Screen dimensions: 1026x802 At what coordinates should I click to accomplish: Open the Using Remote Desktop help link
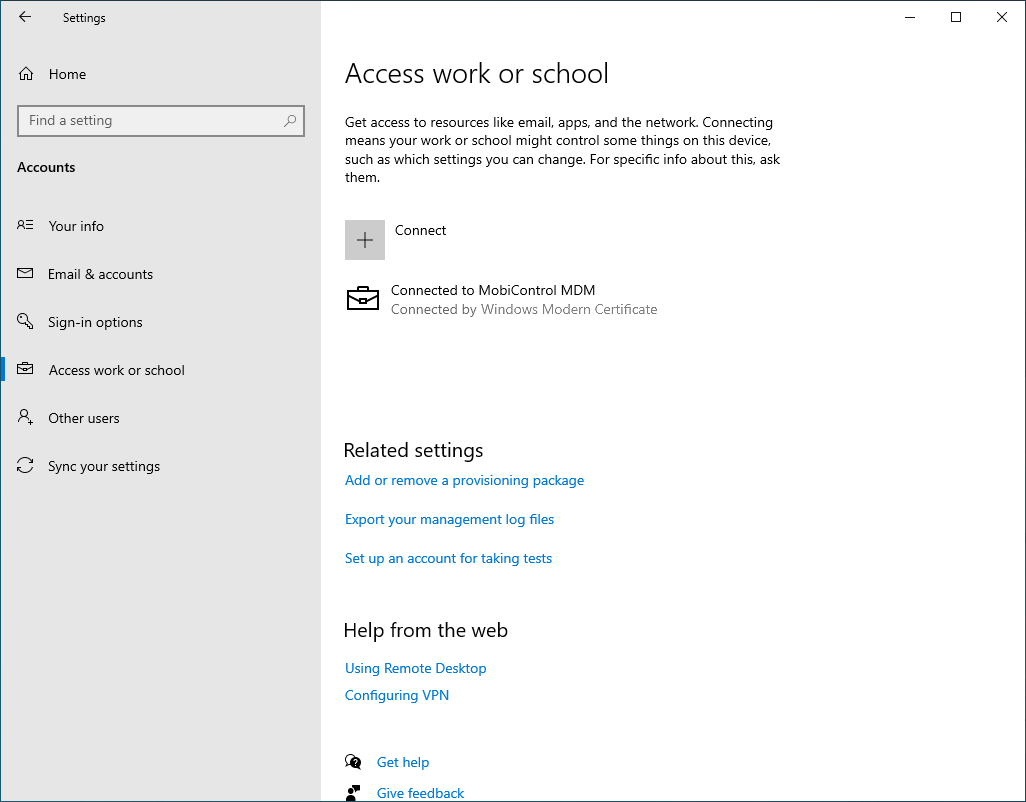click(x=415, y=668)
